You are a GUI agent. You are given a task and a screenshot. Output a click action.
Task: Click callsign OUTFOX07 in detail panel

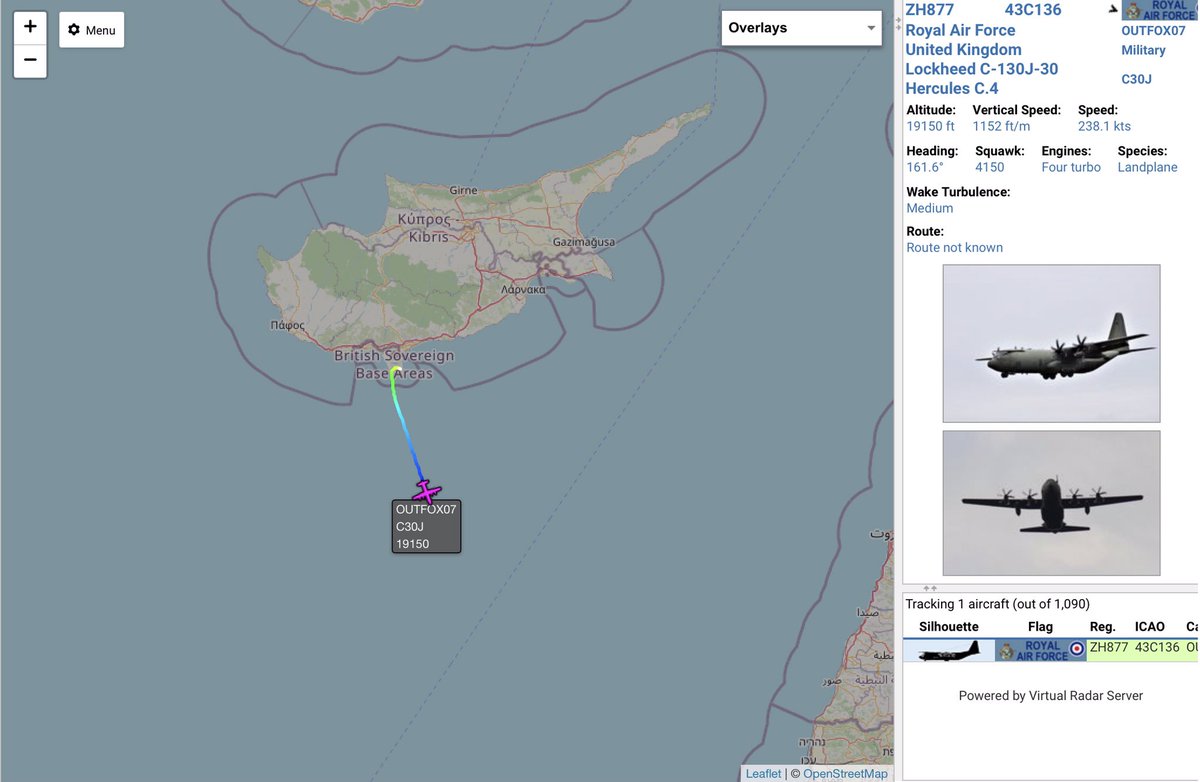(x=1154, y=31)
